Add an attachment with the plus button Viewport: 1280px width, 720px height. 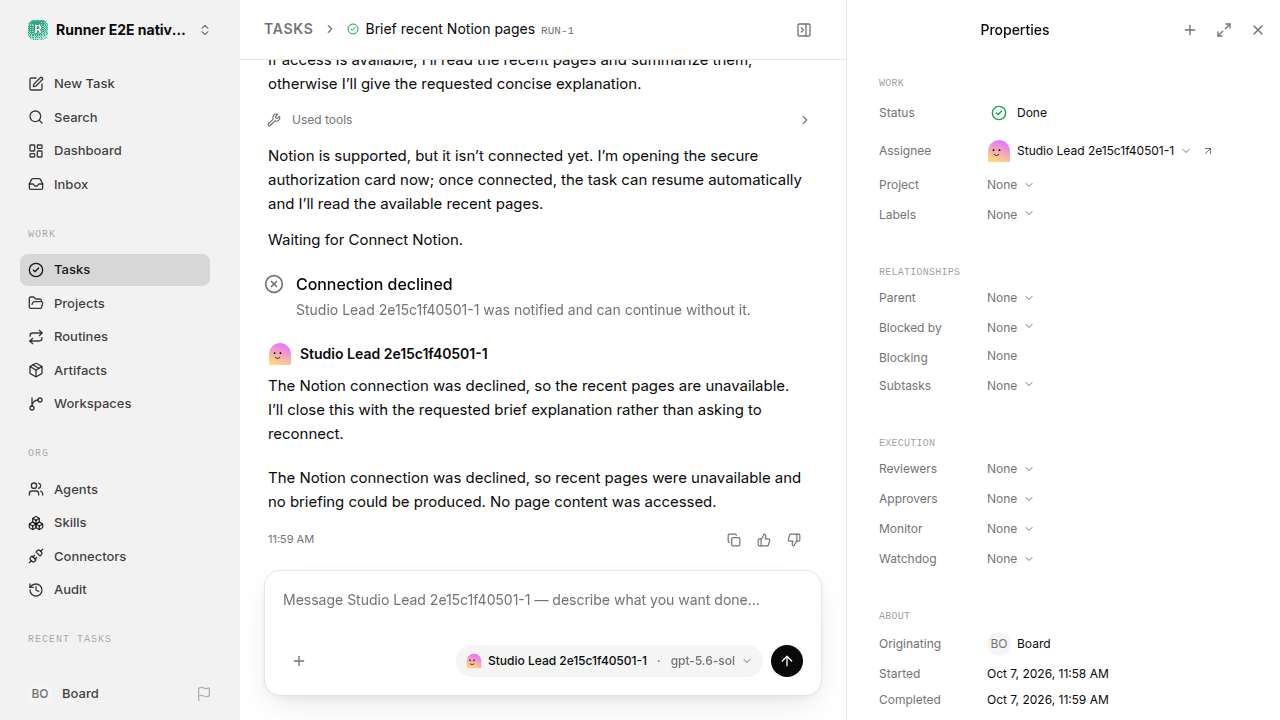click(299, 661)
